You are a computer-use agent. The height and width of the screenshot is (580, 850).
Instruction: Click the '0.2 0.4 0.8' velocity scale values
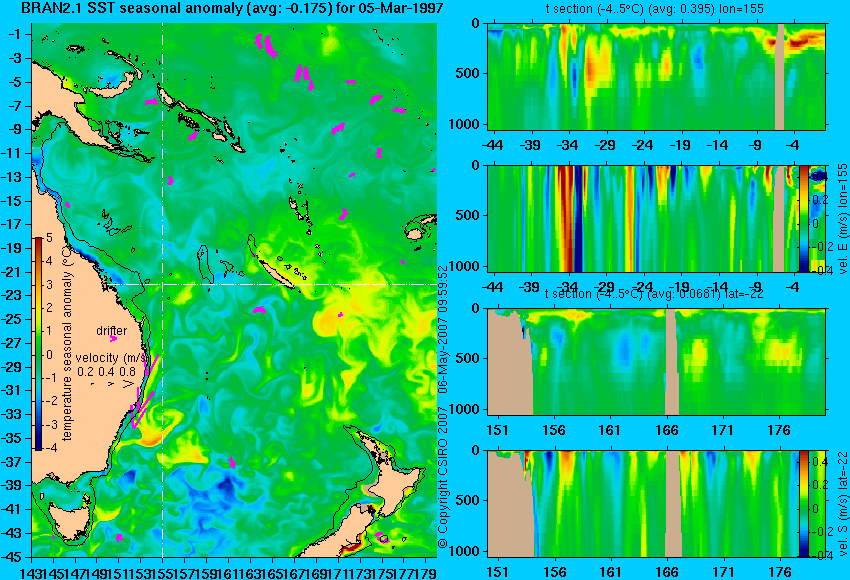106,372
